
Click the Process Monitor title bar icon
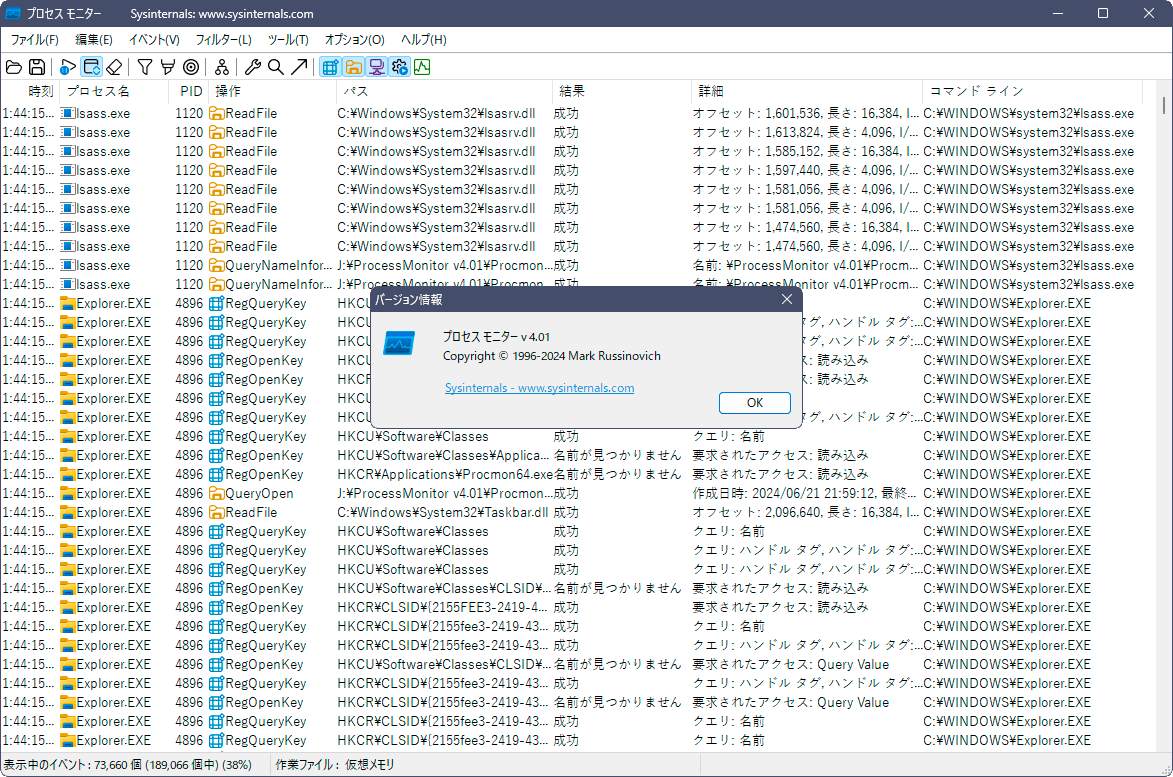(x=13, y=13)
